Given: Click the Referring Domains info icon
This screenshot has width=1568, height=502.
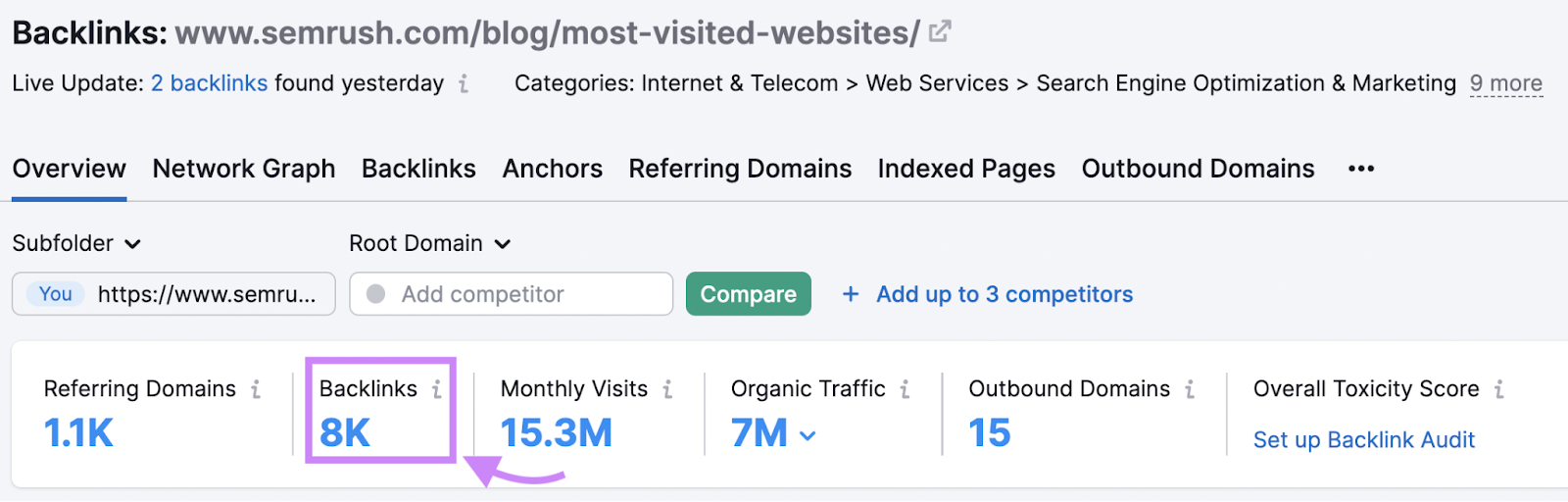Looking at the screenshot, I should [x=256, y=389].
